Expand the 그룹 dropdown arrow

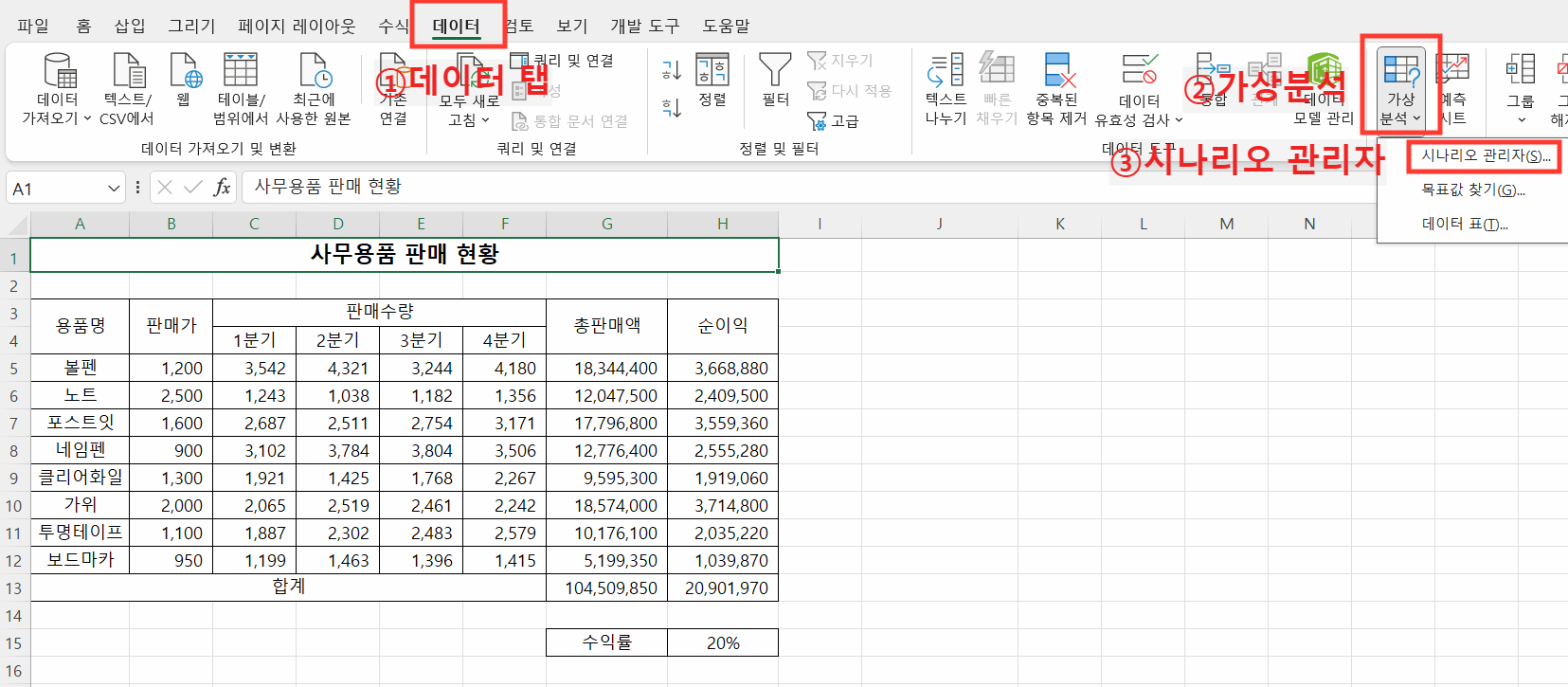coord(1522,120)
